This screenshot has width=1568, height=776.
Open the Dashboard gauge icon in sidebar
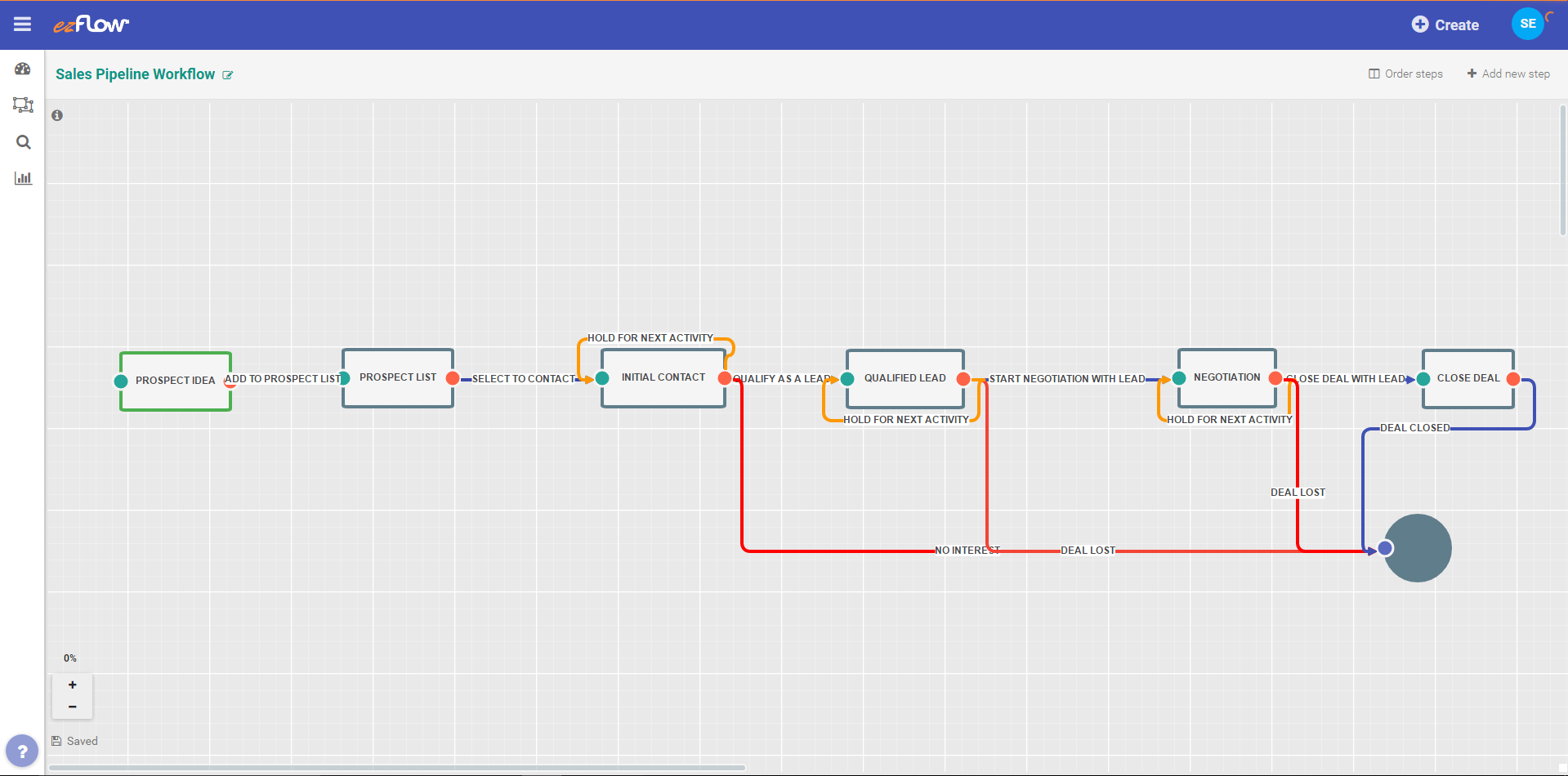click(23, 69)
